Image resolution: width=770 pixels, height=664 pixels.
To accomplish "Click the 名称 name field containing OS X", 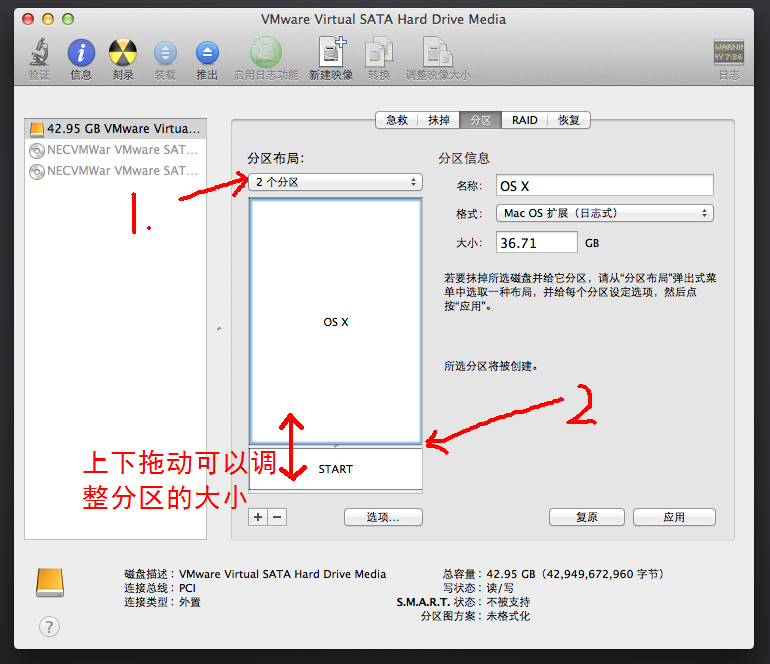I will pos(604,185).
